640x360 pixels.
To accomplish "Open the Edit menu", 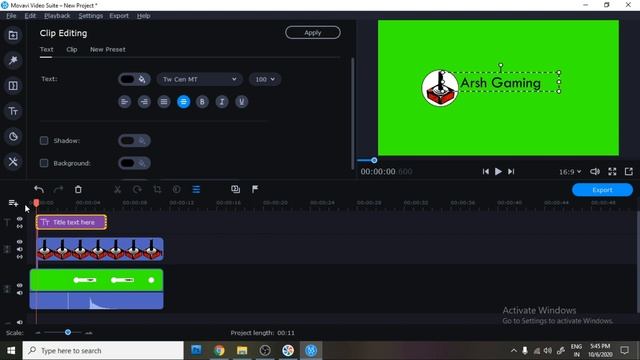I will (30, 16).
